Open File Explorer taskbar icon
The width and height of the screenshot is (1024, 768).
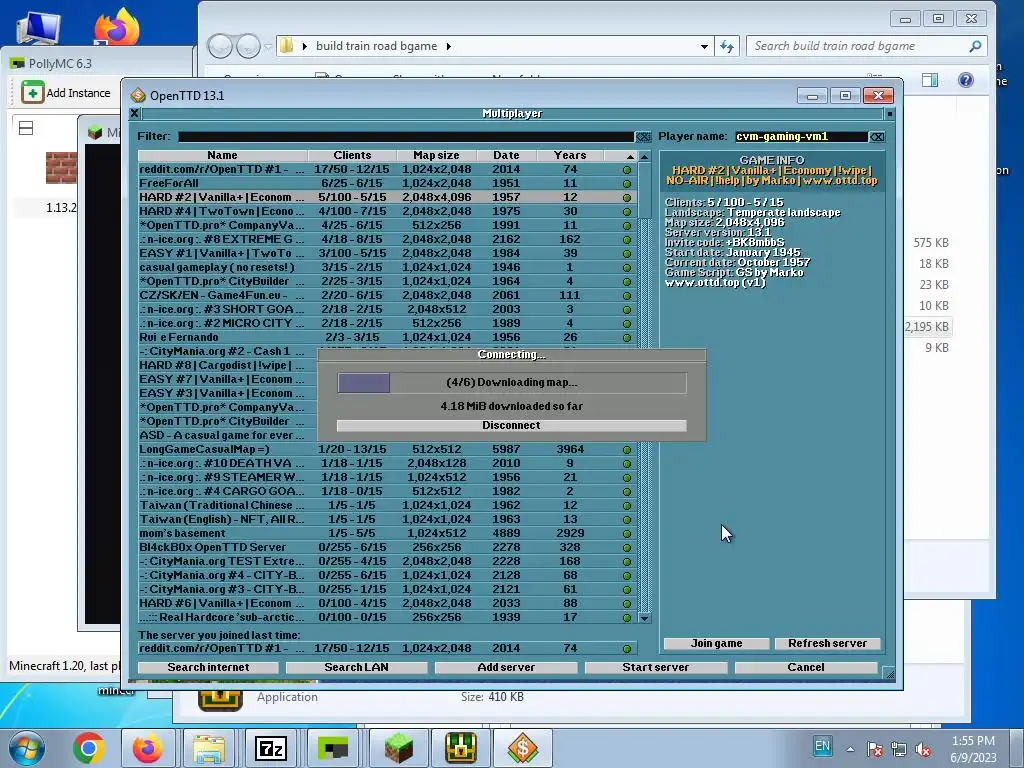(x=209, y=748)
